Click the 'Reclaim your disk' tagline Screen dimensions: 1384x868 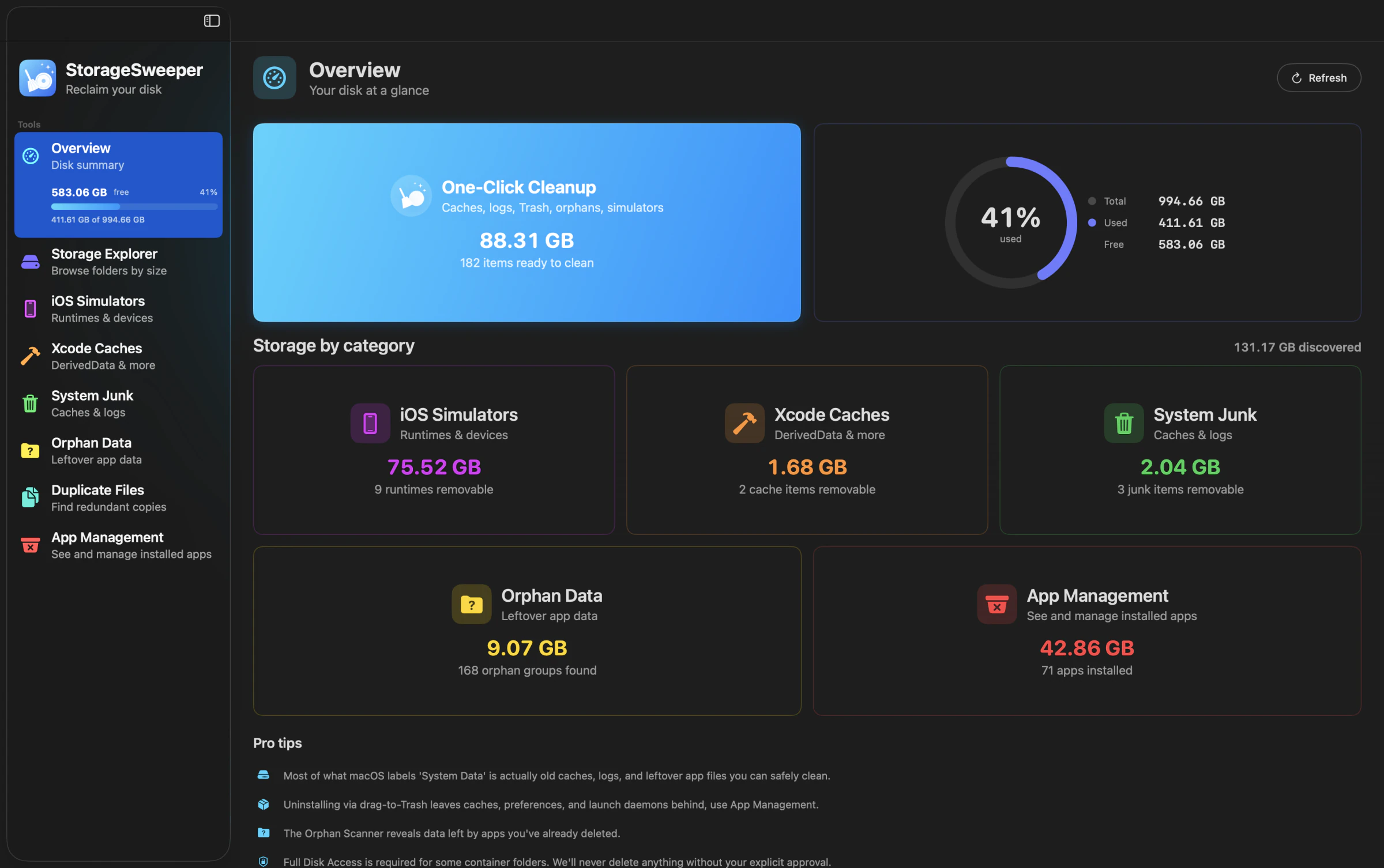click(x=114, y=90)
